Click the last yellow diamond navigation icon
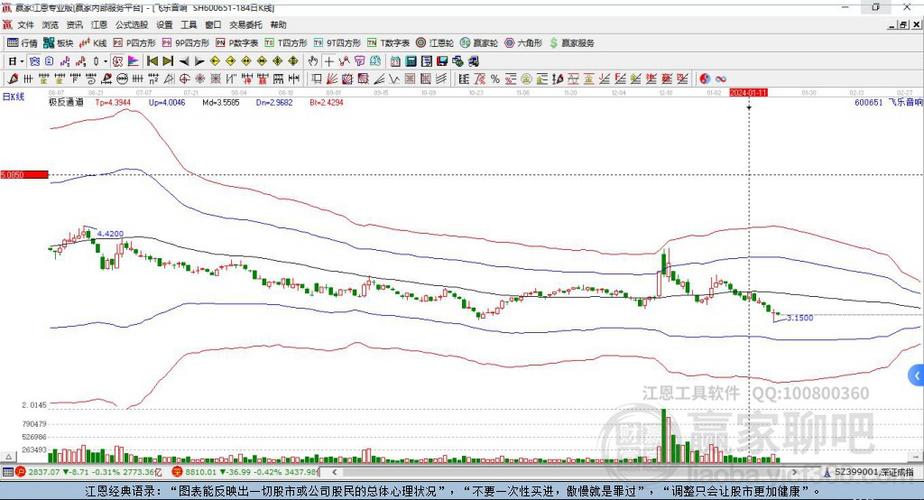 (293, 61)
